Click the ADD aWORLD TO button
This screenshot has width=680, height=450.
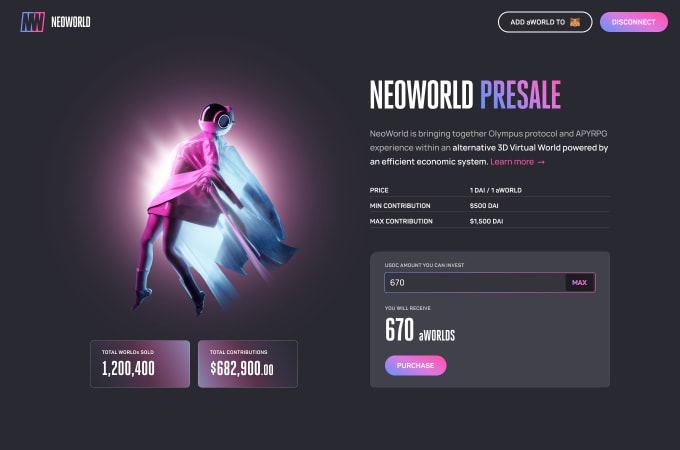tap(545, 22)
